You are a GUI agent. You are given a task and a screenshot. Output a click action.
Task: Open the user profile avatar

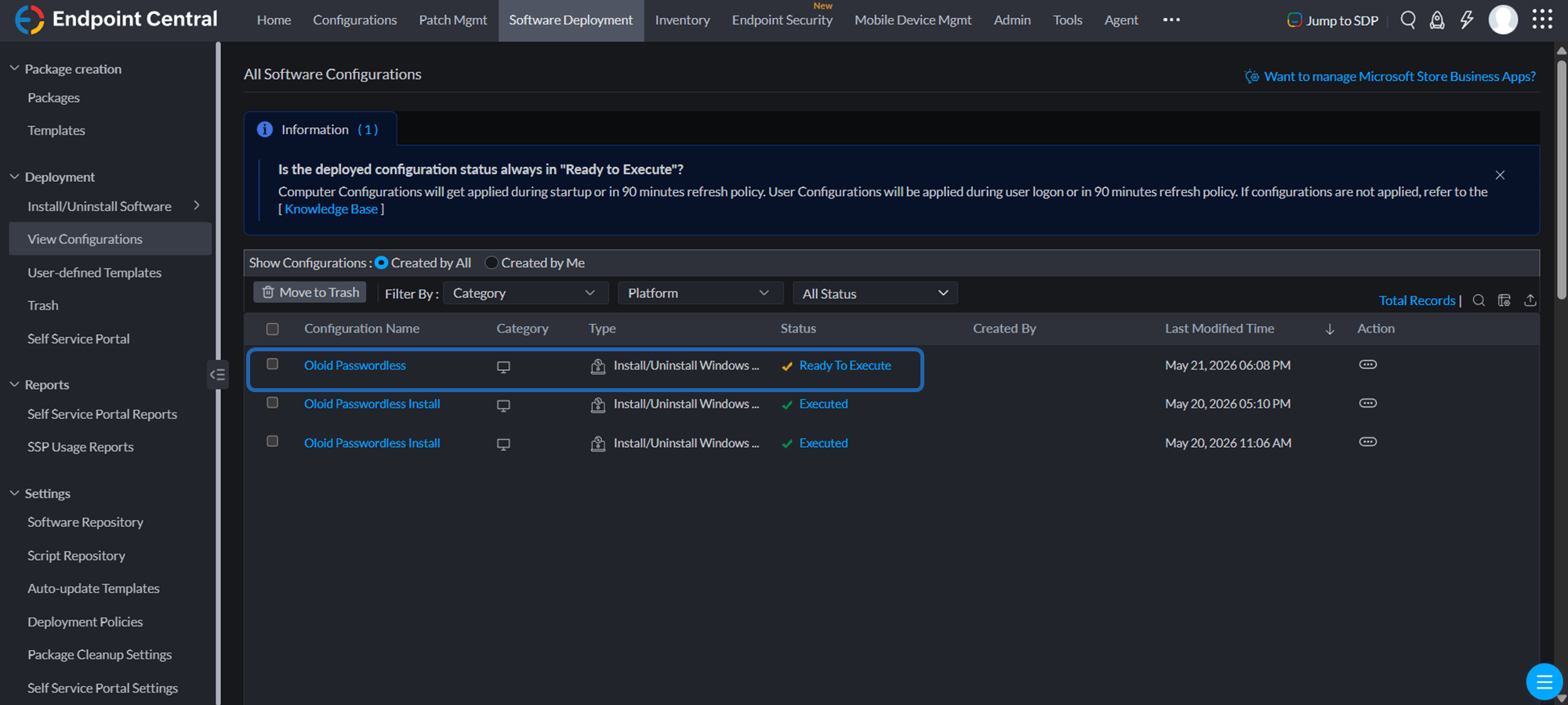(1503, 20)
